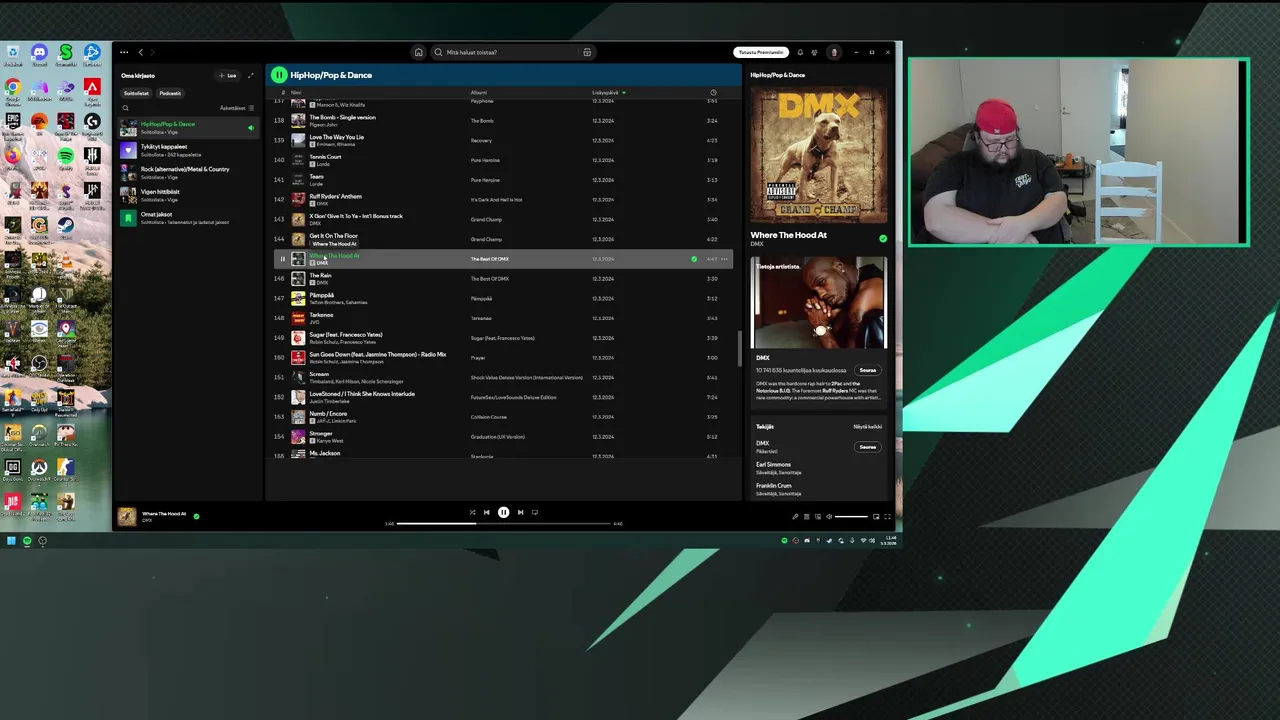Adjust the volume slider
The image size is (1280, 720).
[x=851, y=517]
